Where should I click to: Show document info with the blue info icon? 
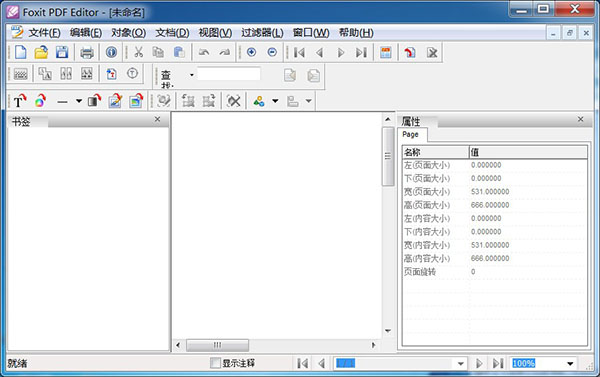[x=111, y=52]
